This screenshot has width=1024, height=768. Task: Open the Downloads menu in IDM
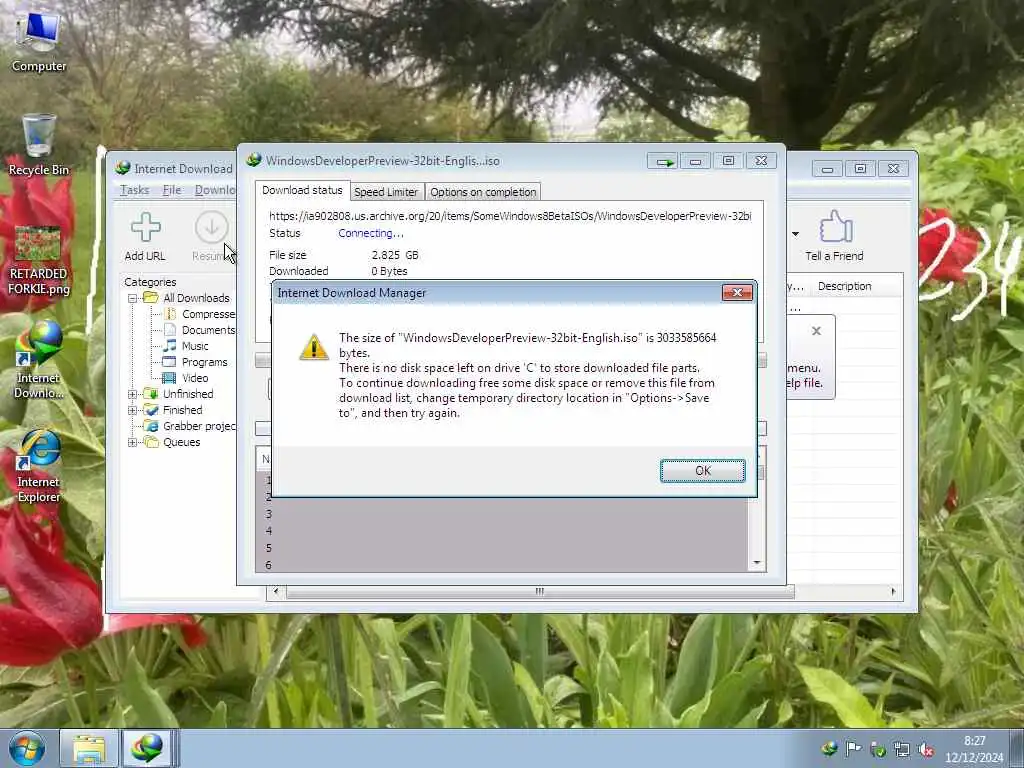click(x=215, y=190)
